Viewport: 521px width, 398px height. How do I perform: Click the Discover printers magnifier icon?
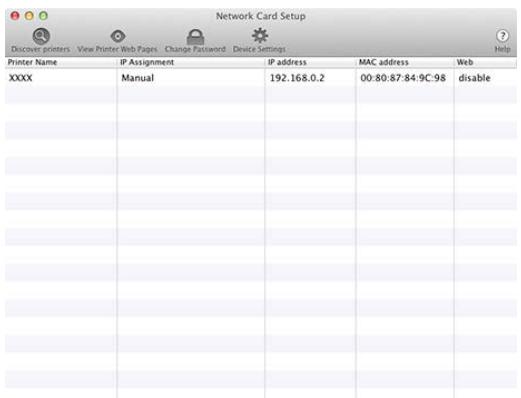41,36
